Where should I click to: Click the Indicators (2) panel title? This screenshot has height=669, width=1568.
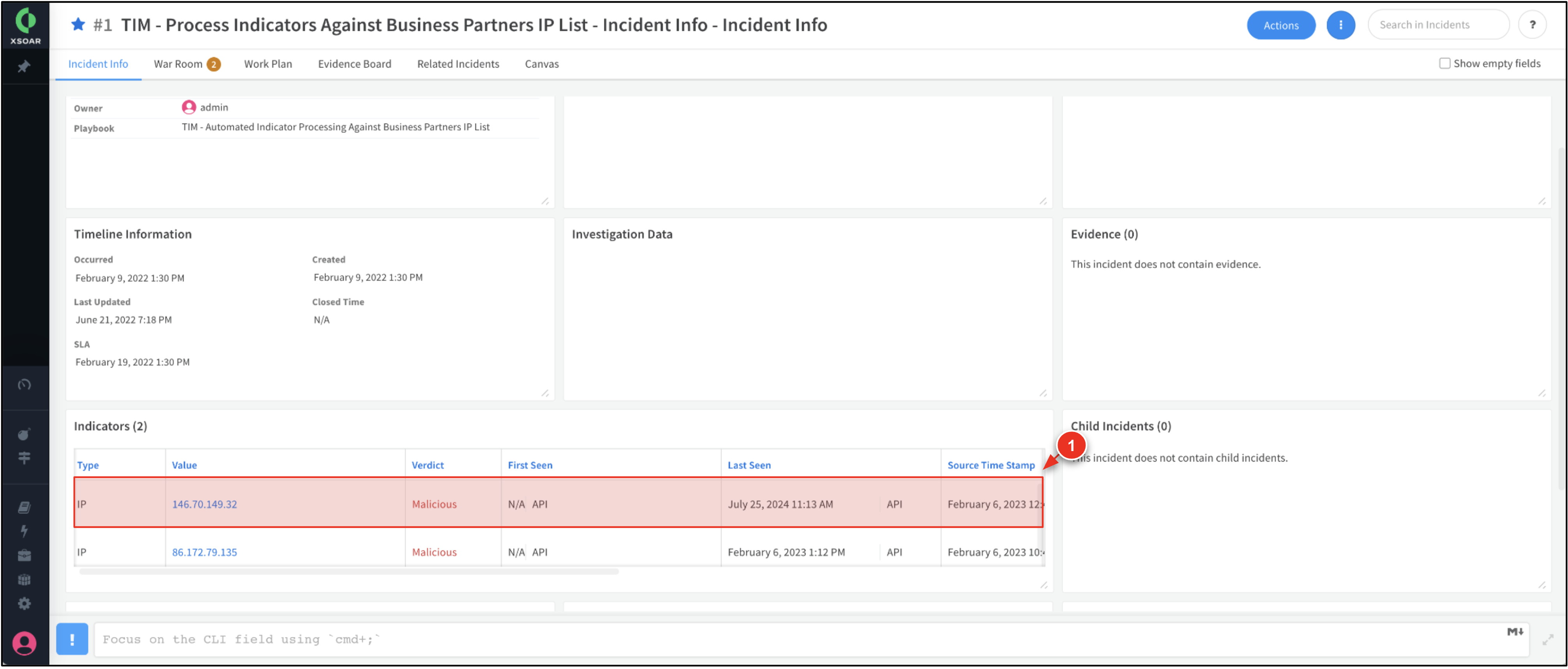(110, 426)
